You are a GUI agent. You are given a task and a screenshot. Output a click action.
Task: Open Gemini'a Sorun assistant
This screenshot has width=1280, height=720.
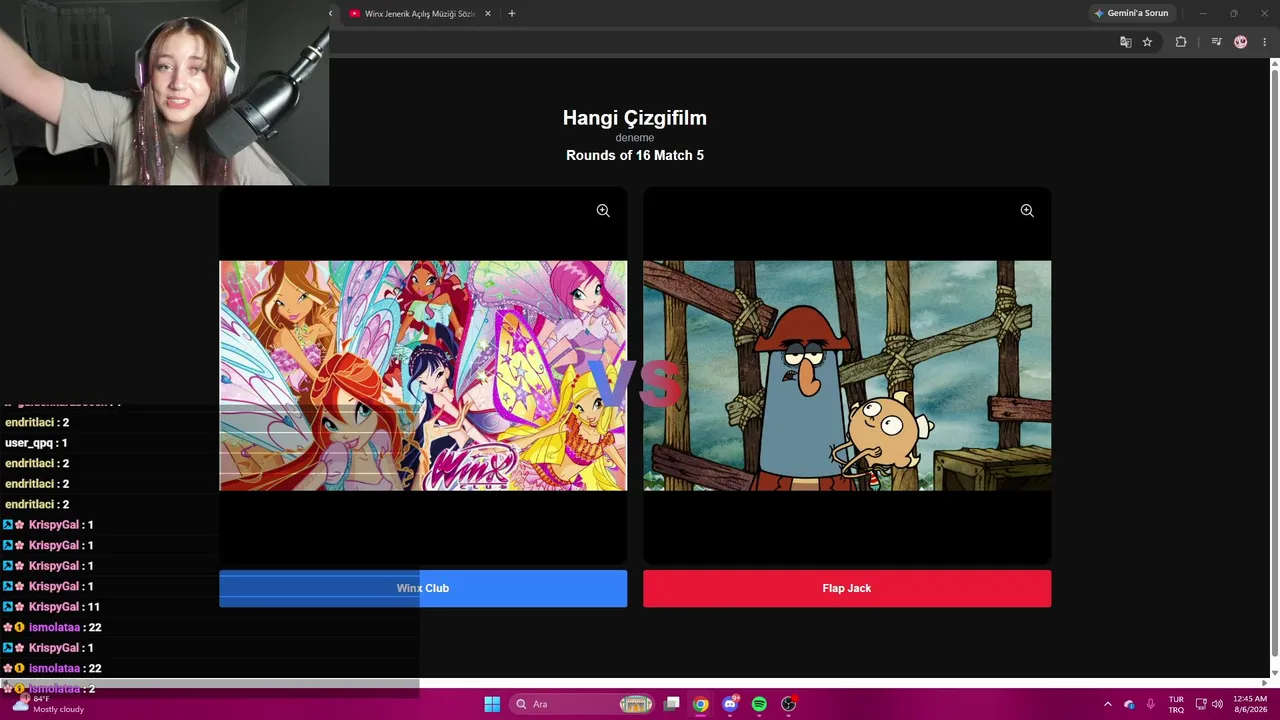click(1131, 14)
